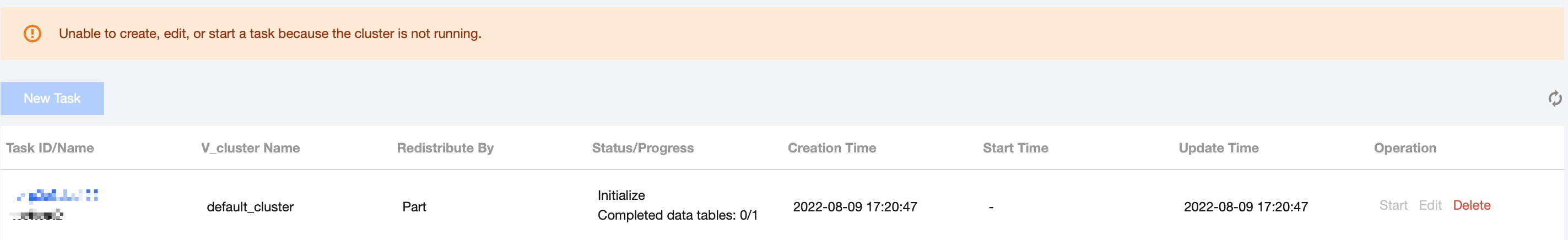Click the Edit operation link

click(x=1430, y=205)
